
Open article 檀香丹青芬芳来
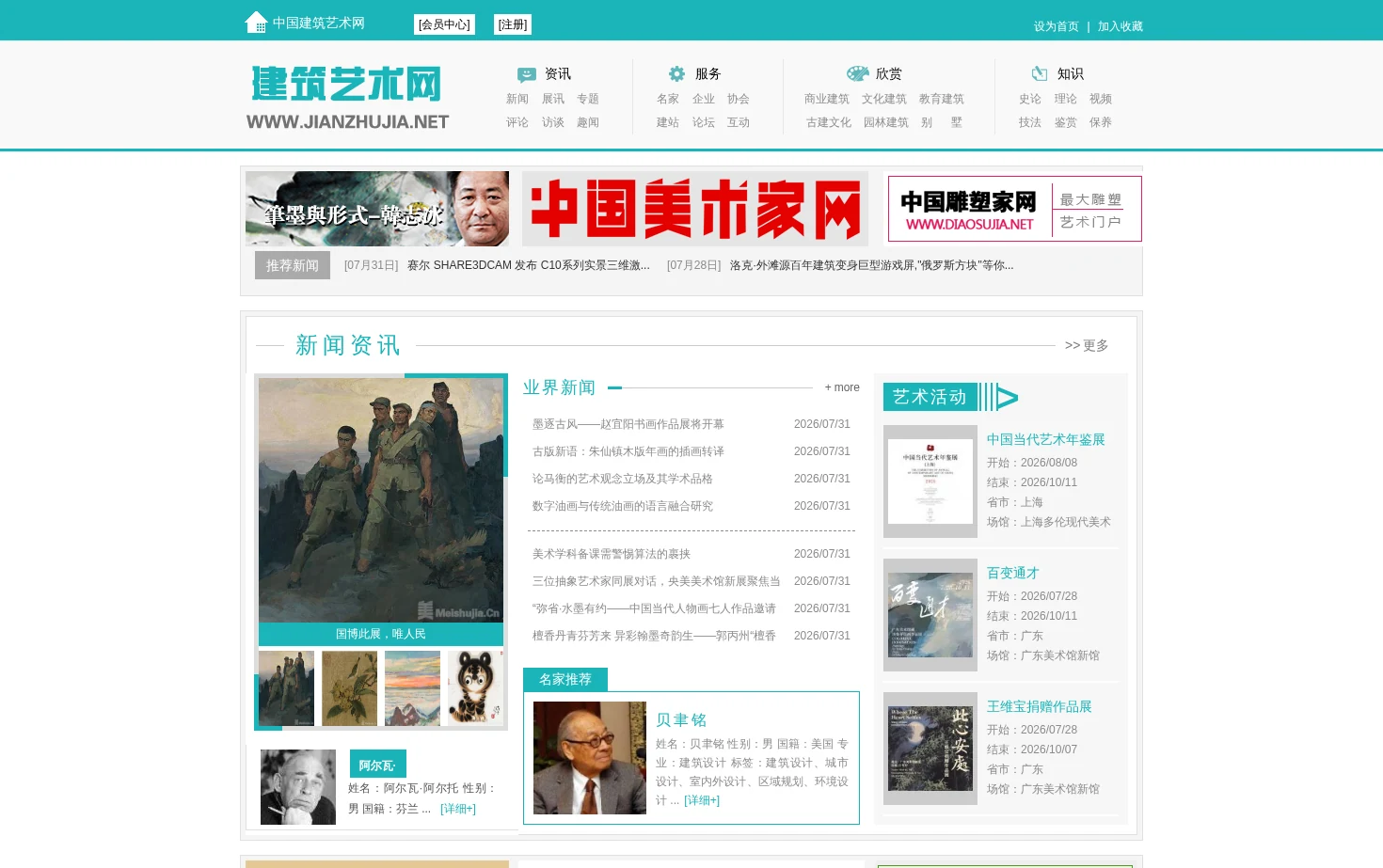(654, 636)
